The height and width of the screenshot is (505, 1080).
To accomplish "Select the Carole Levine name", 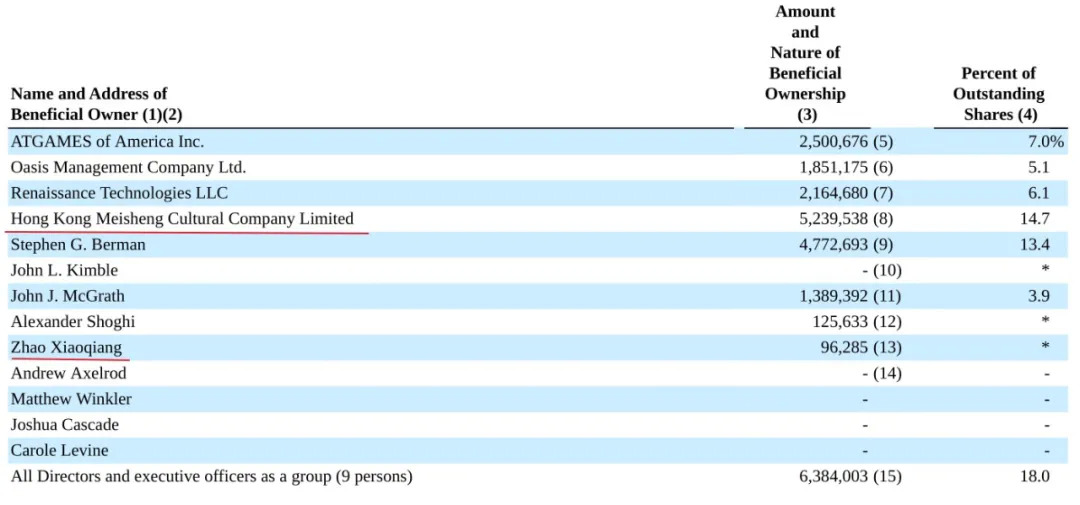I will (x=59, y=451).
